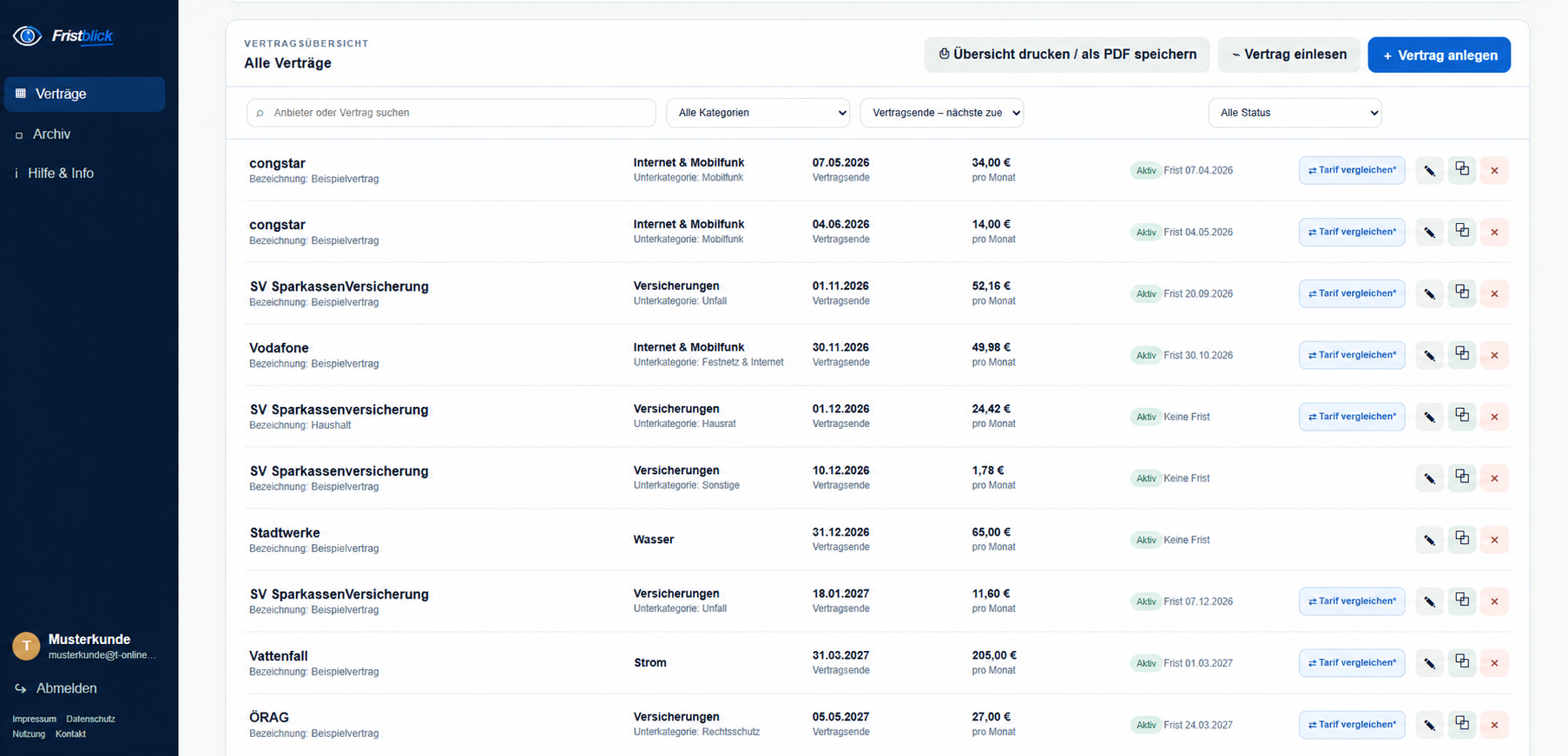The height and width of the screenshot is (756, 1568).
Task: Click the 31.12.2026 contract end date
Action: coord(840,532)
